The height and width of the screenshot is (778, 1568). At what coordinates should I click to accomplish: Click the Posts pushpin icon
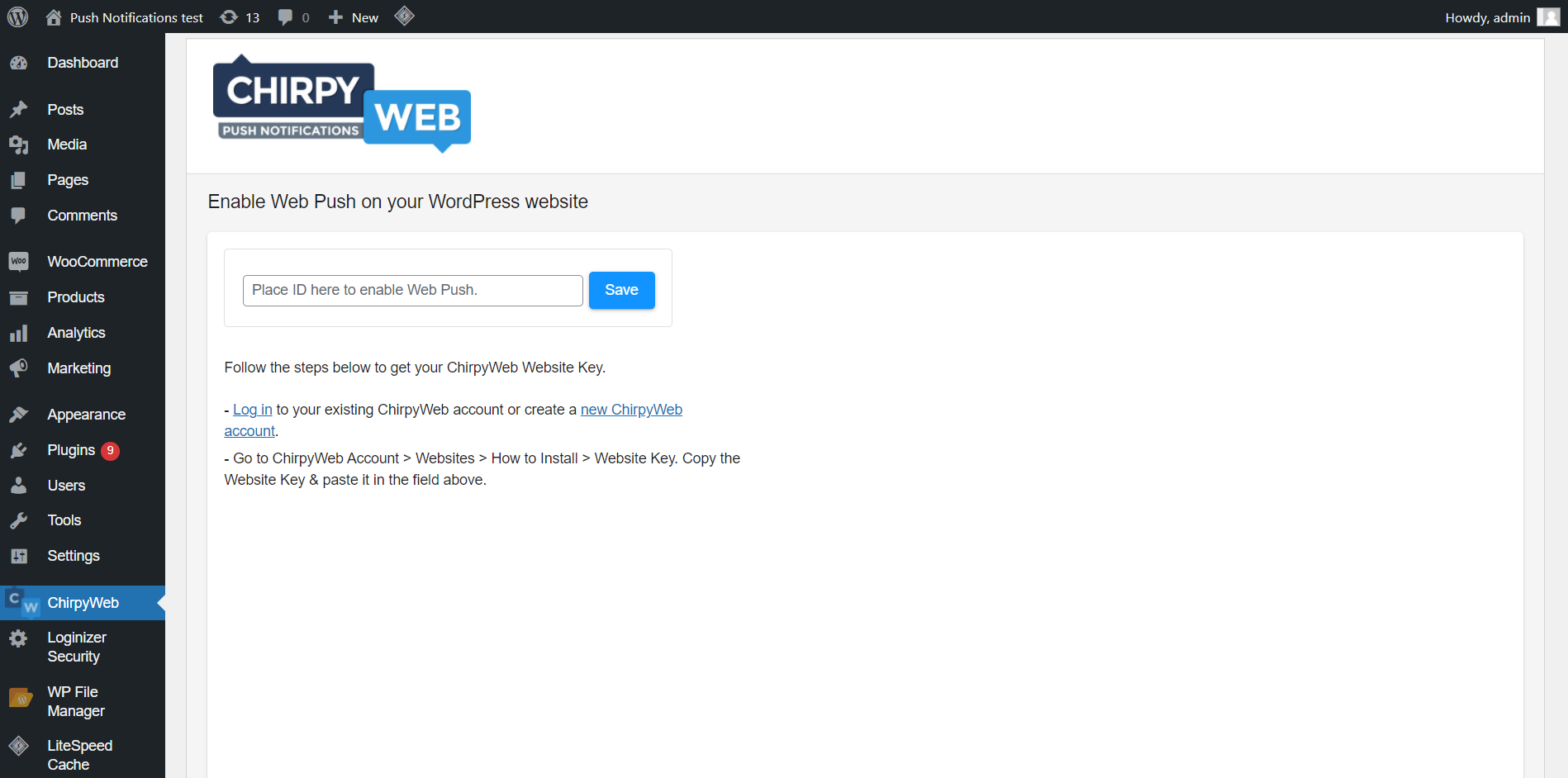(18, 110)
